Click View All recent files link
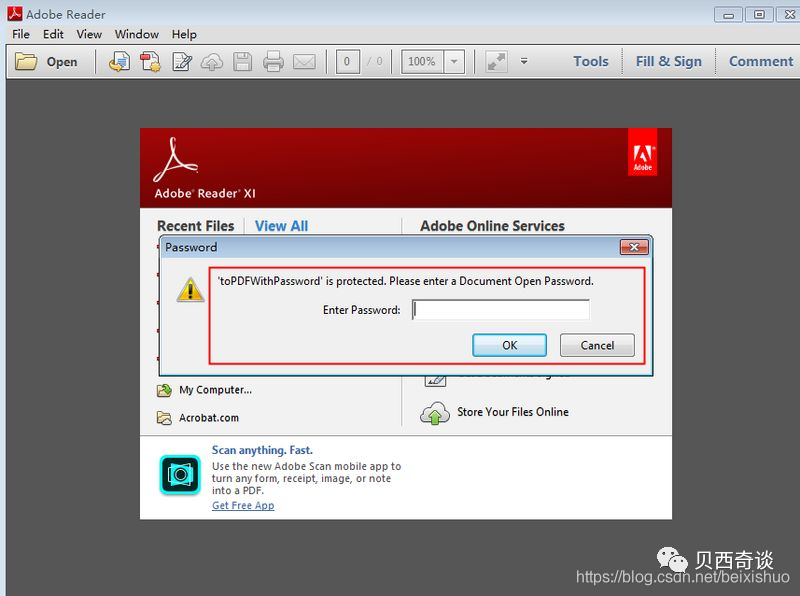800x596 pixels. (x=282, y=226)
